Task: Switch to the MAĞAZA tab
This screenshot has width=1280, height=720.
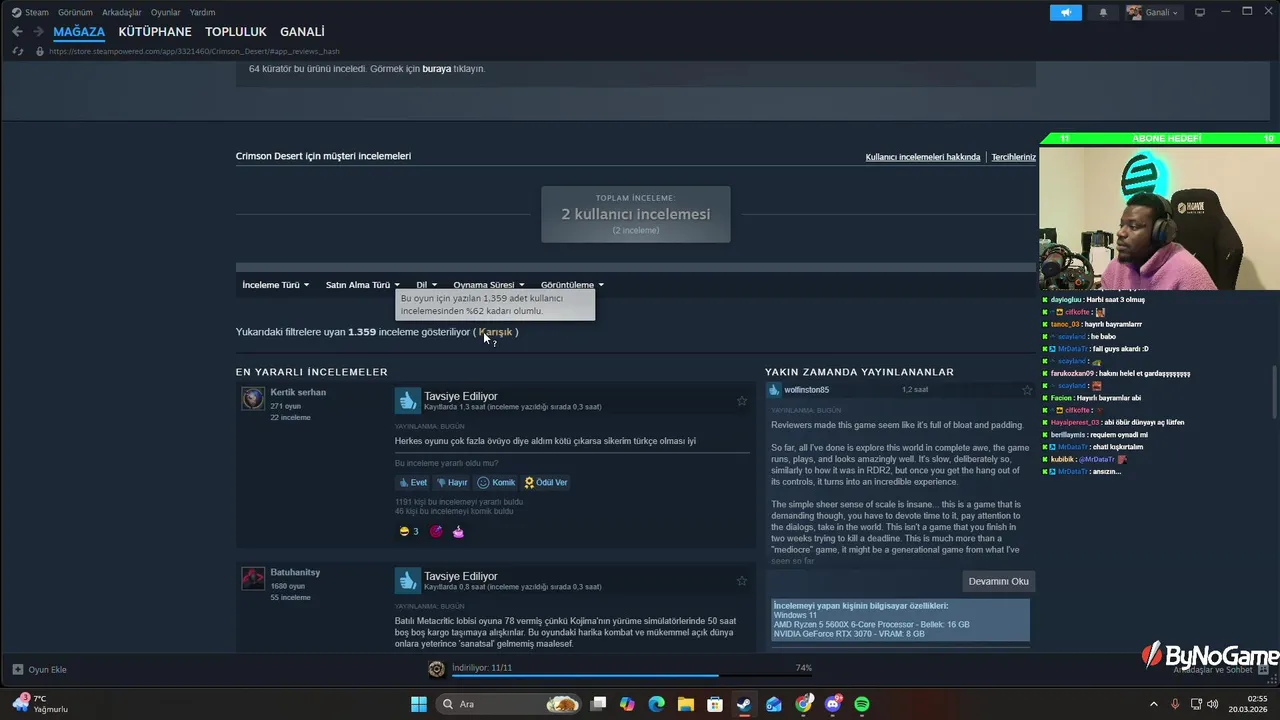Action: click(x=79, y=32)
